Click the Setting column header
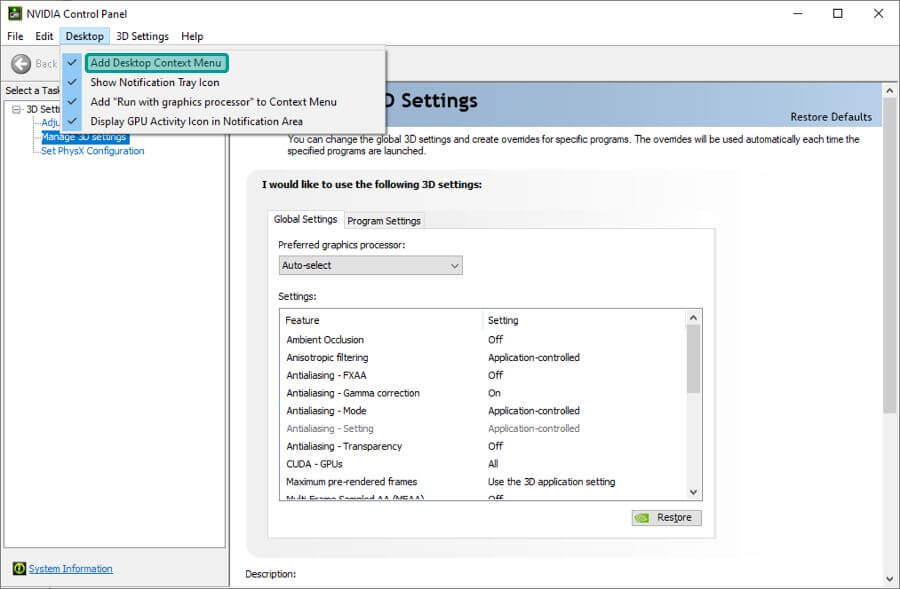900x589 pixels. [584, 320]
